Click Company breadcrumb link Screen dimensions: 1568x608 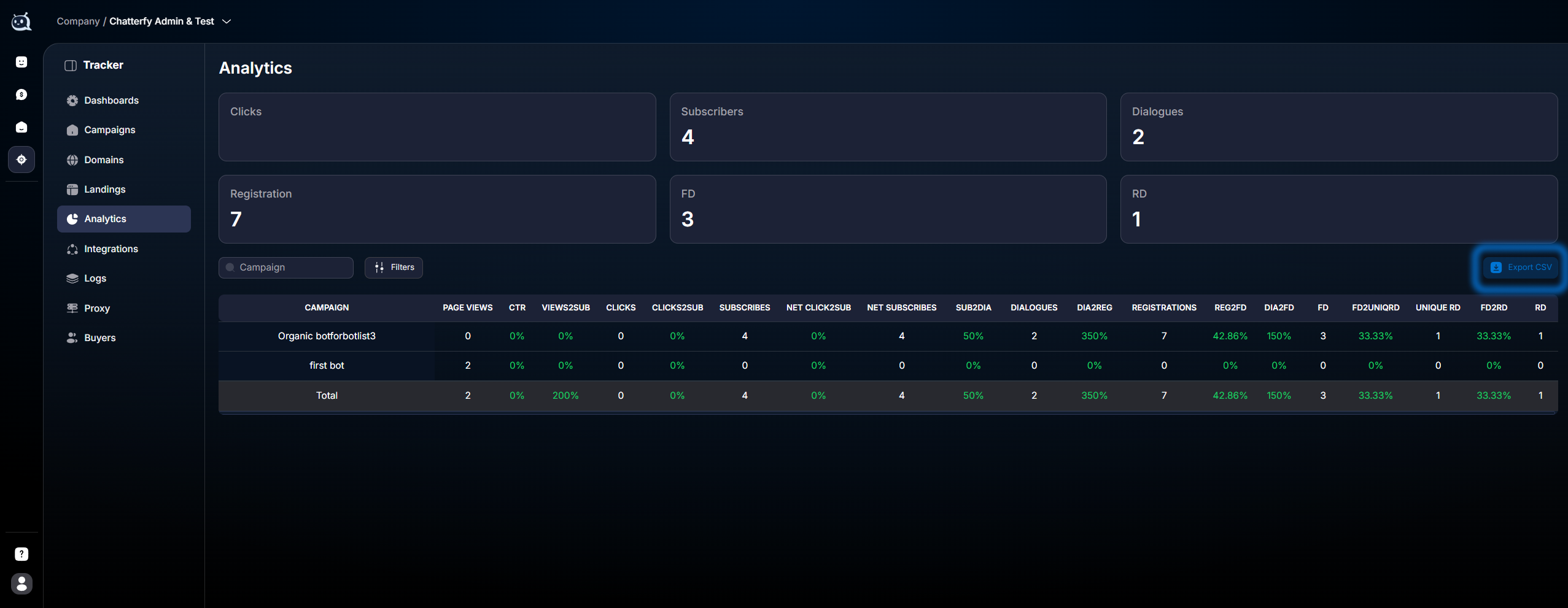(78, 21)
